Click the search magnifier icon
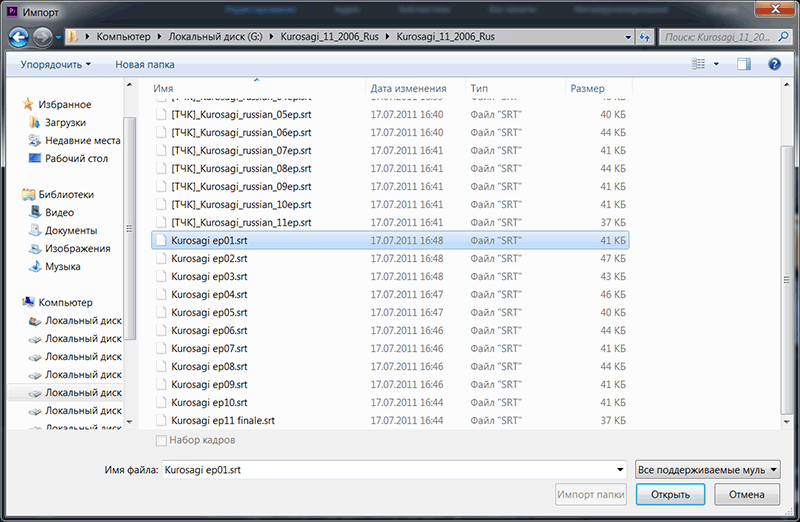The height and width of the screenshot is (522, 800). [x=783, y=37]
